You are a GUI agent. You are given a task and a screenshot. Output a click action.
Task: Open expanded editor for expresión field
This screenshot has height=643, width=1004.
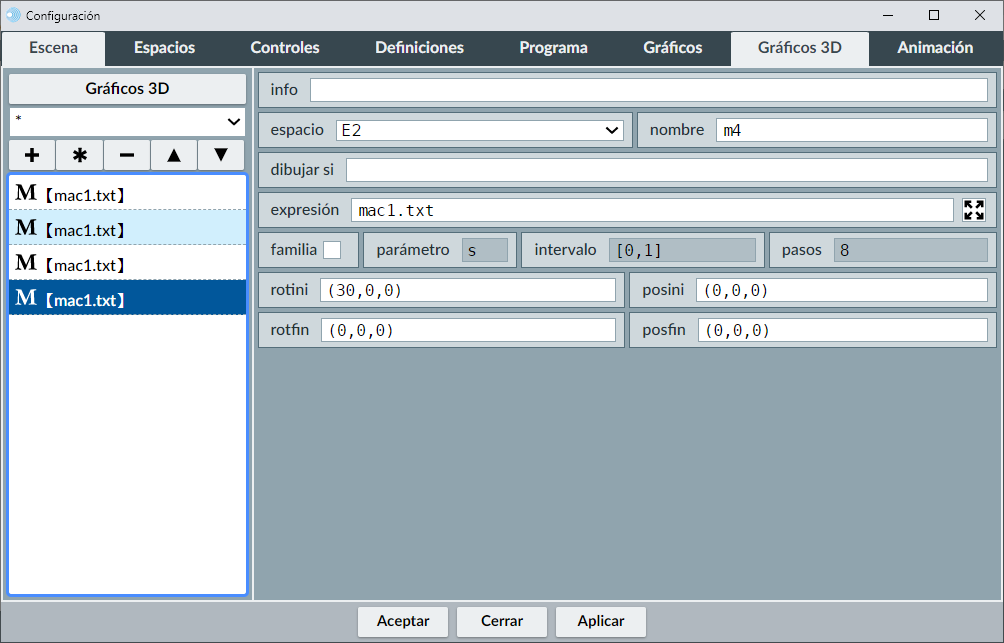click(973, 210)
